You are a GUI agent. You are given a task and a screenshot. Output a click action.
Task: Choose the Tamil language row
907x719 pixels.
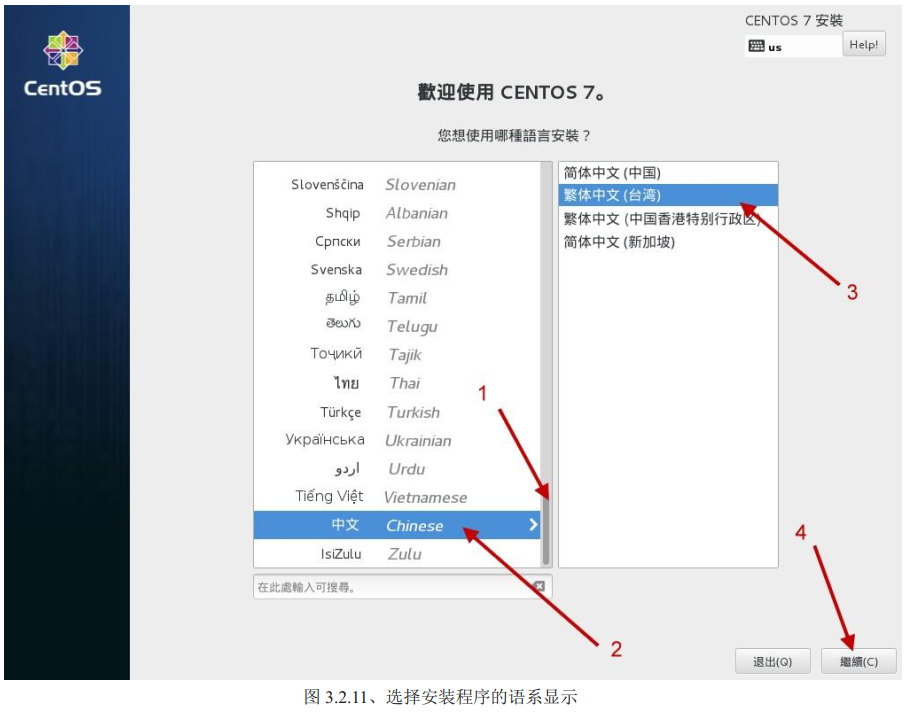397,298
